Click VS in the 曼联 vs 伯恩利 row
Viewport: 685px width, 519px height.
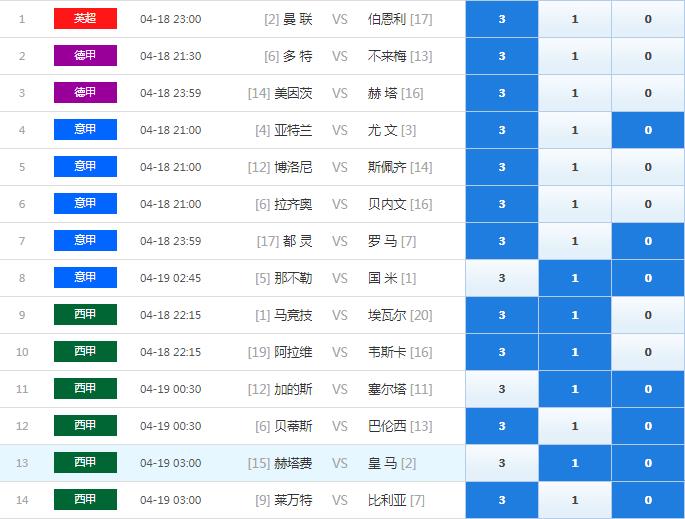pyautogui.click(x=340, y=19)
